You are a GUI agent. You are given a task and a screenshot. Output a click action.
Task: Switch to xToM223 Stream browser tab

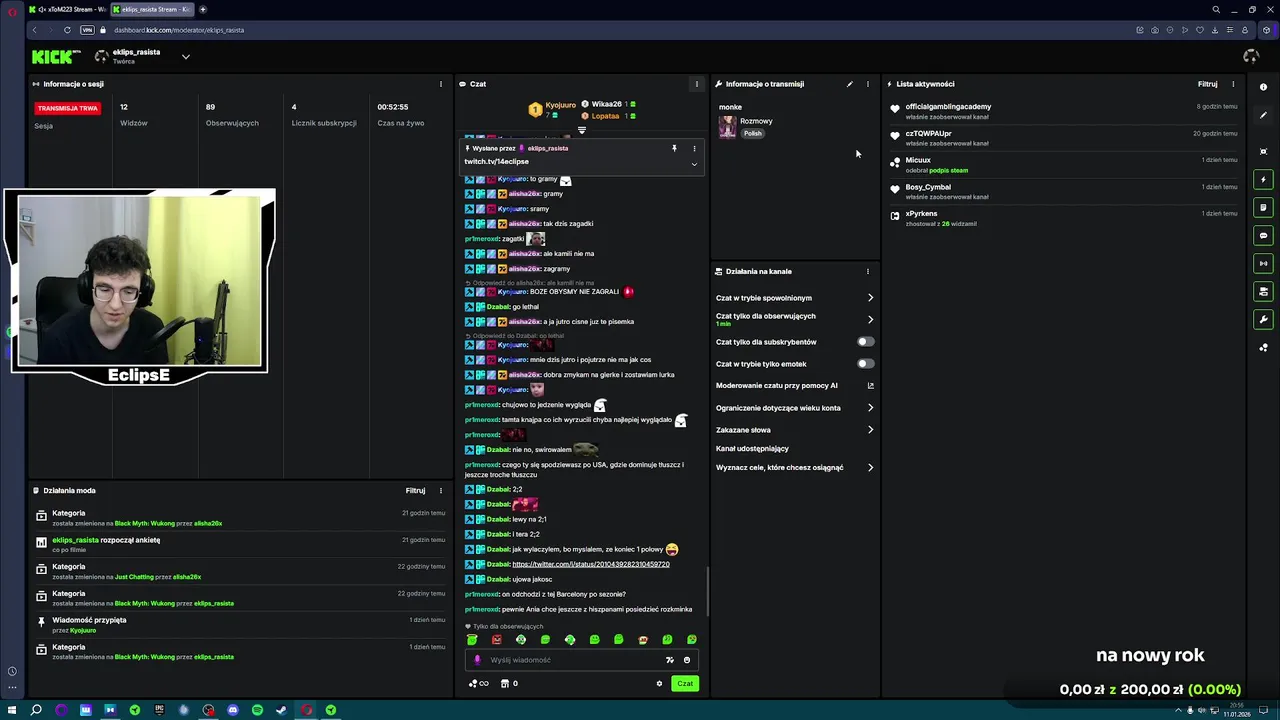point(67,9)
